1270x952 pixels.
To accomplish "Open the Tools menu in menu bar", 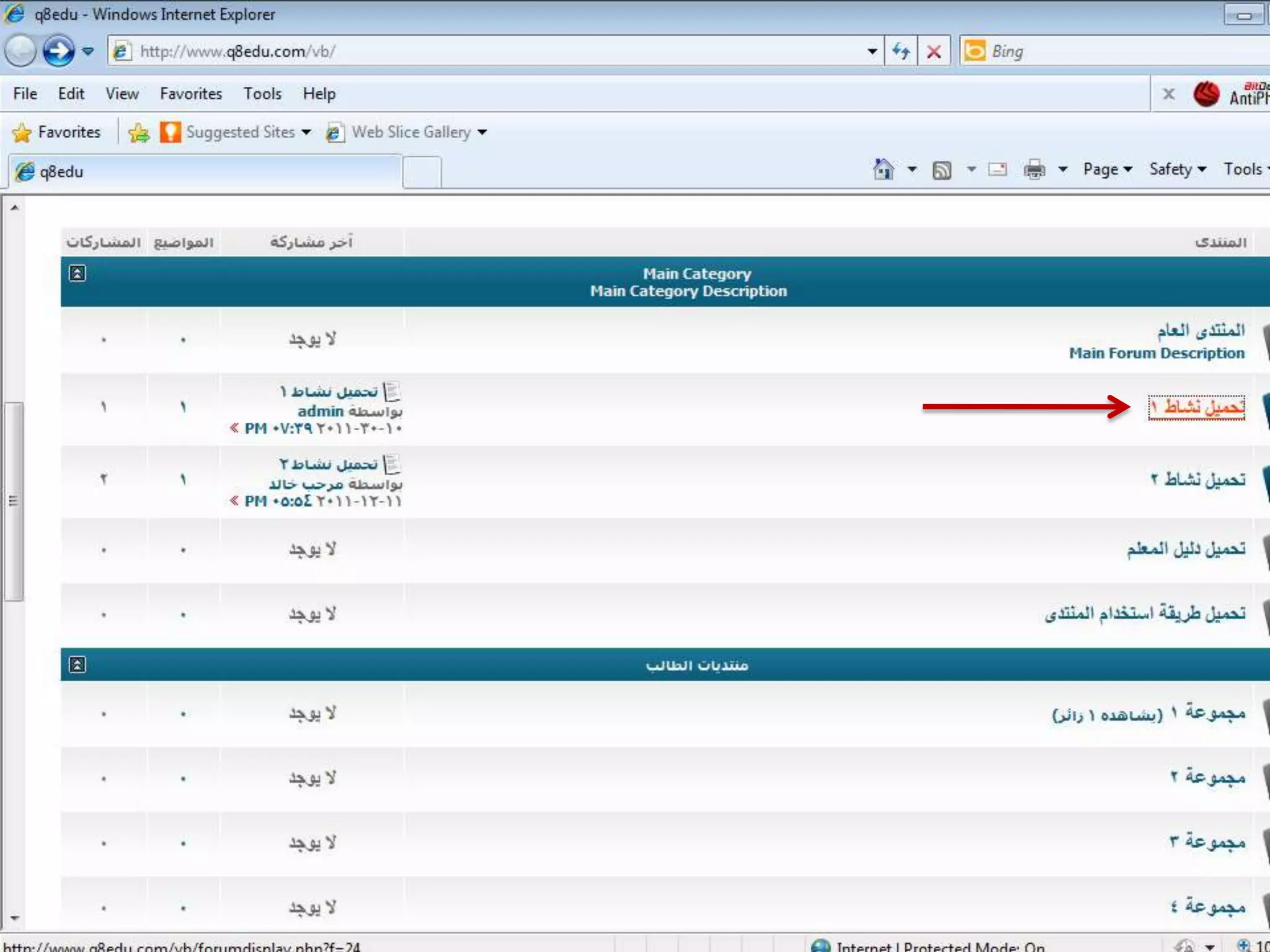I will coord(262,94).
